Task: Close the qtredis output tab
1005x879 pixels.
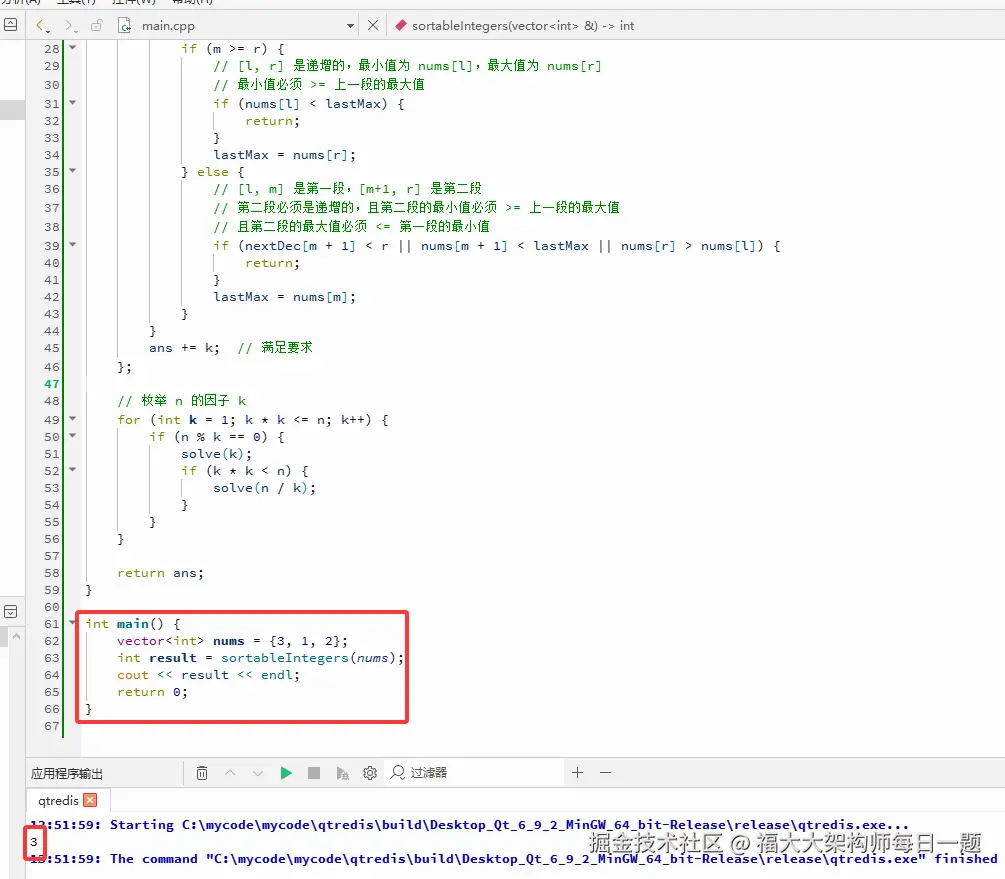Action: pos(90,800)
